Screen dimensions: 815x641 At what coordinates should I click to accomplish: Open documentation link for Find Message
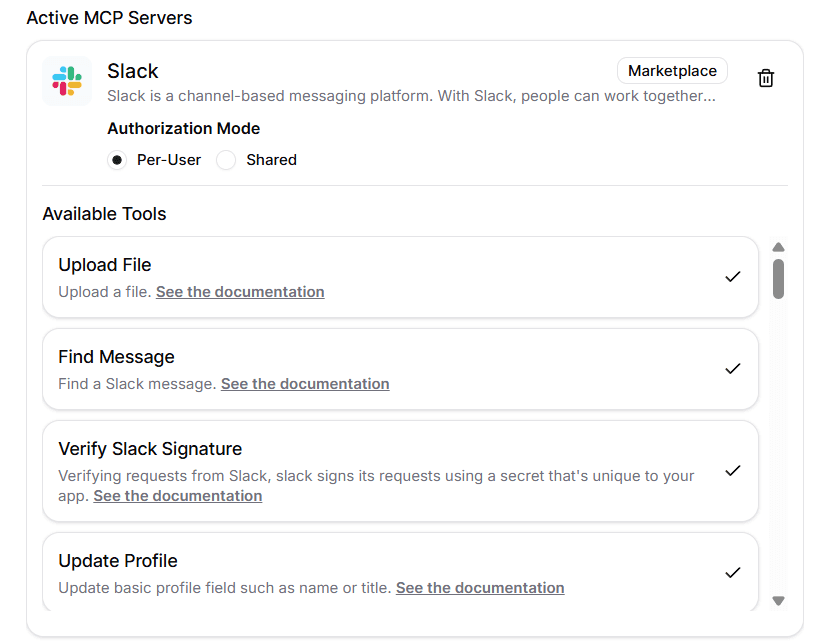[x=305, y=384]
